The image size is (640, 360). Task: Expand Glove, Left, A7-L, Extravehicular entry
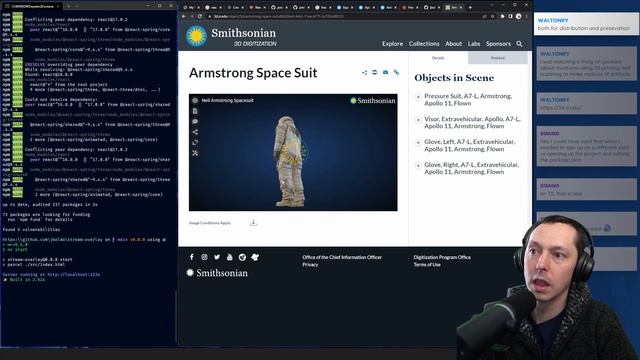(418, 142)
